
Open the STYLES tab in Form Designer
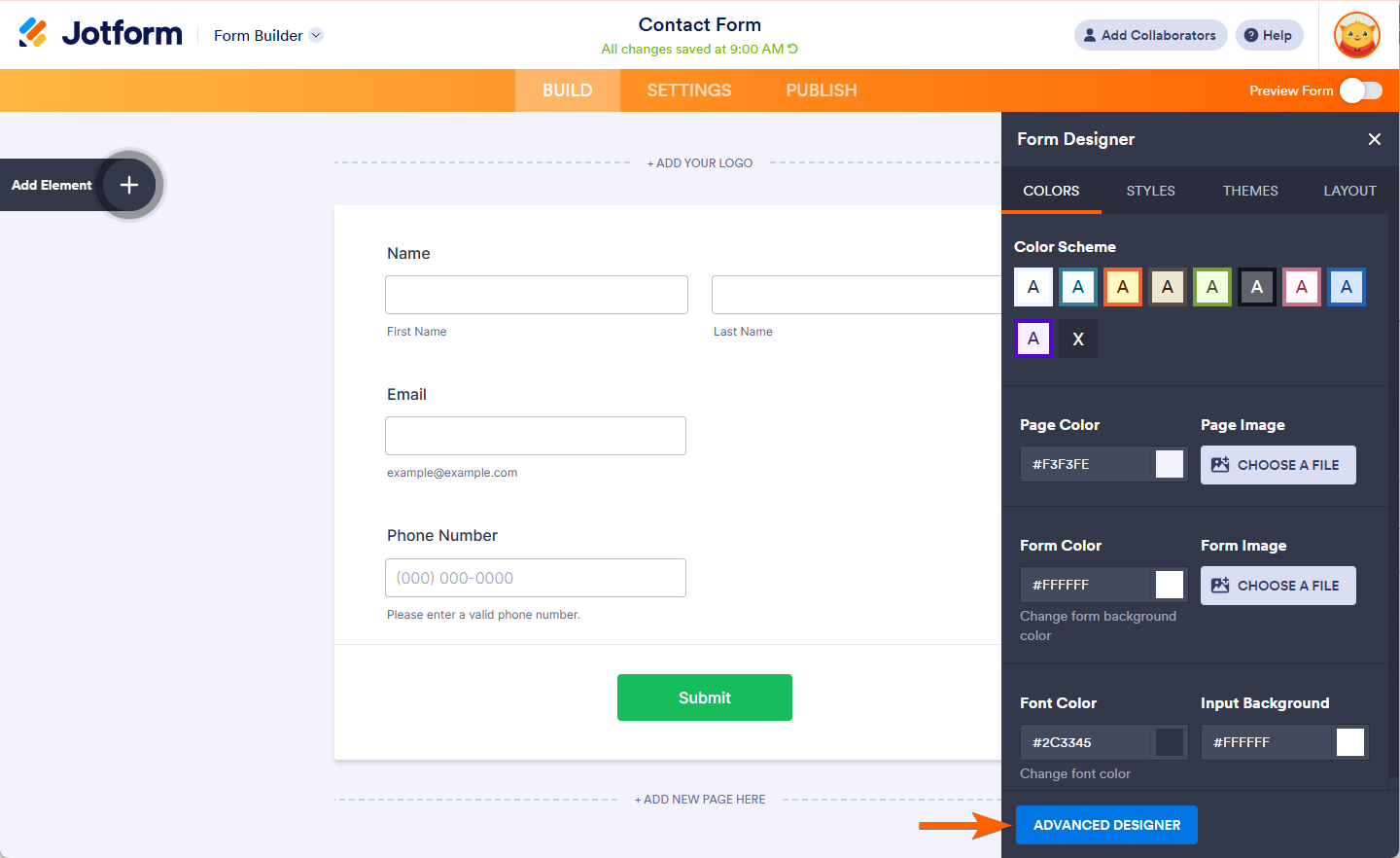[x=1150, y=191]
